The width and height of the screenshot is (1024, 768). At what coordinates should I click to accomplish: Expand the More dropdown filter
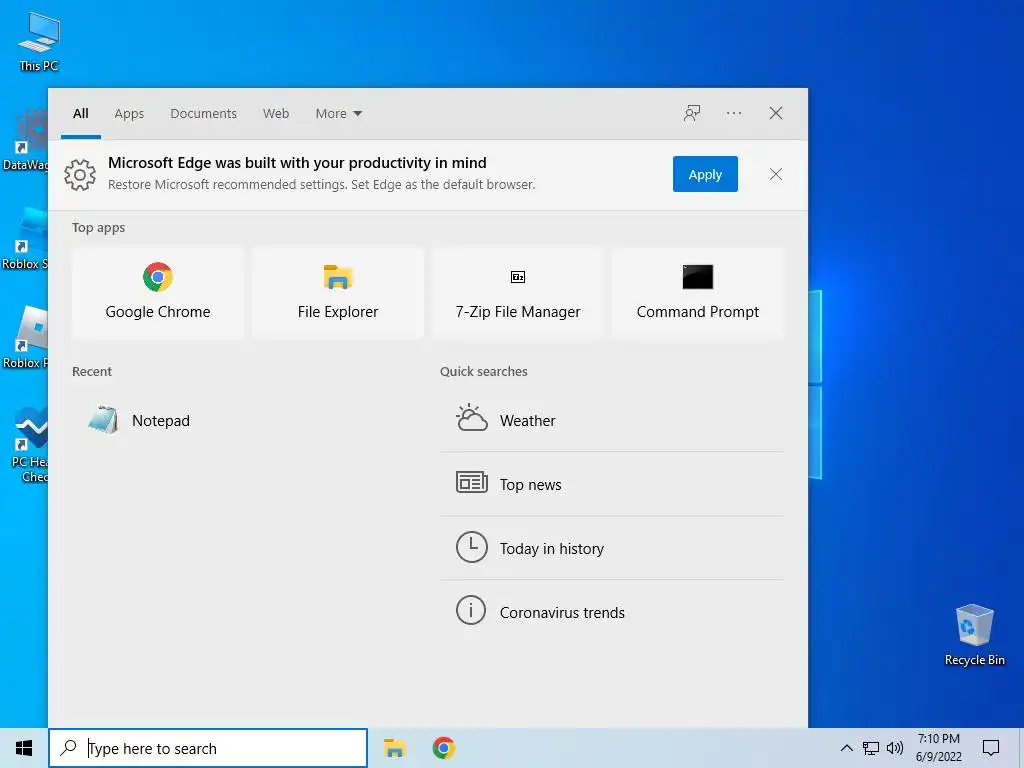(338, 114)
